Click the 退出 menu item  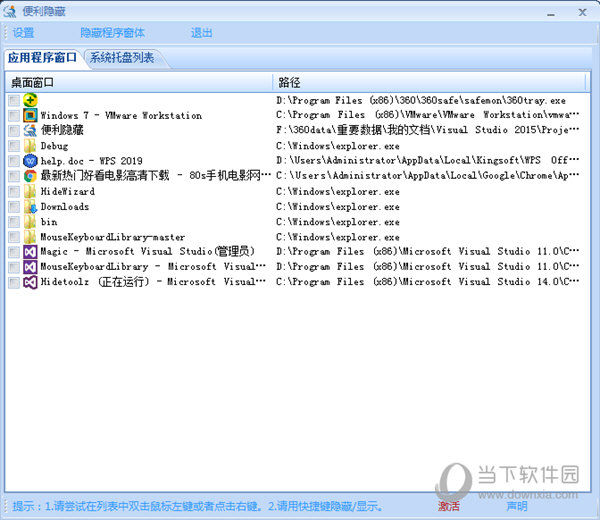[202, 33]
